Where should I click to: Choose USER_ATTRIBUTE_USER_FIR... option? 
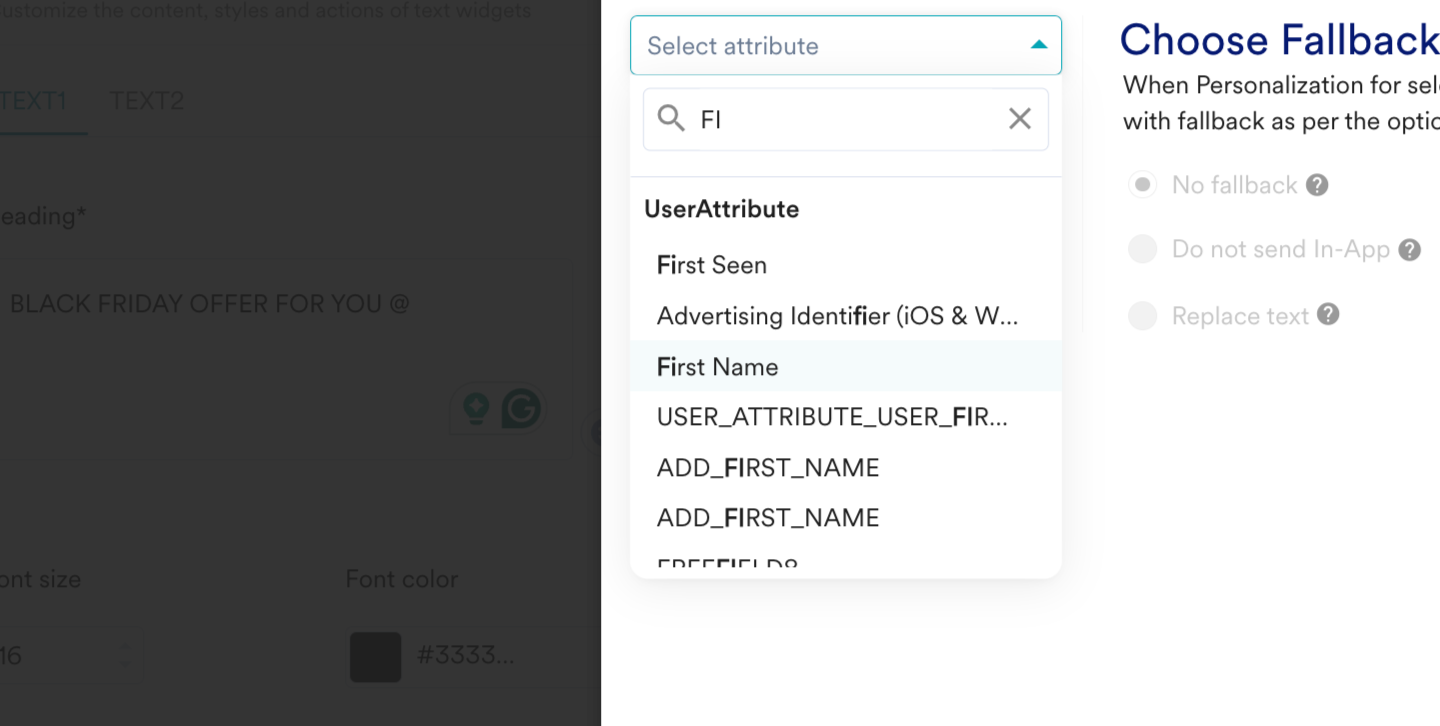(x=846, y=417)
